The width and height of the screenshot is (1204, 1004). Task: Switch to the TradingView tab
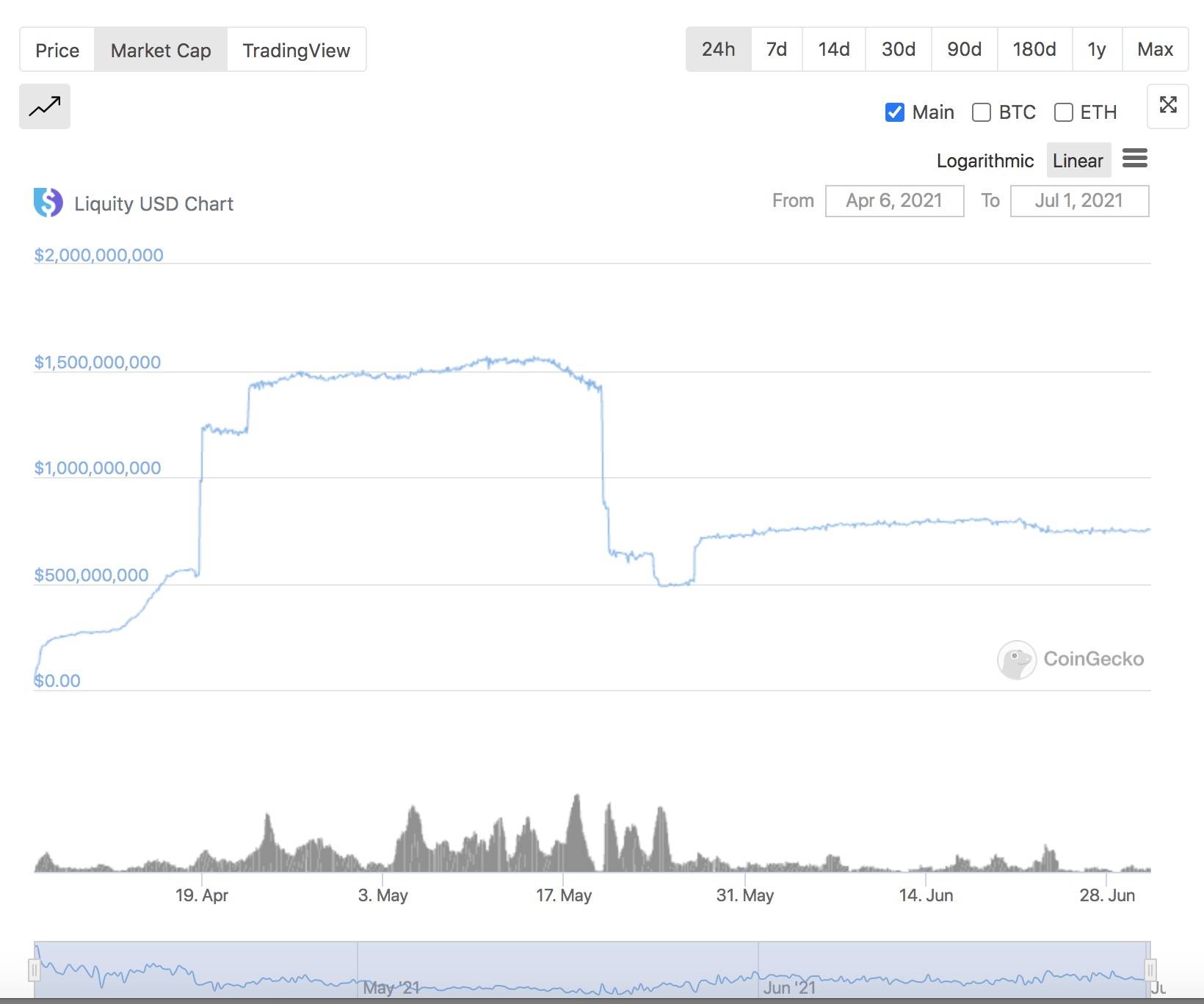pos(296,50)
